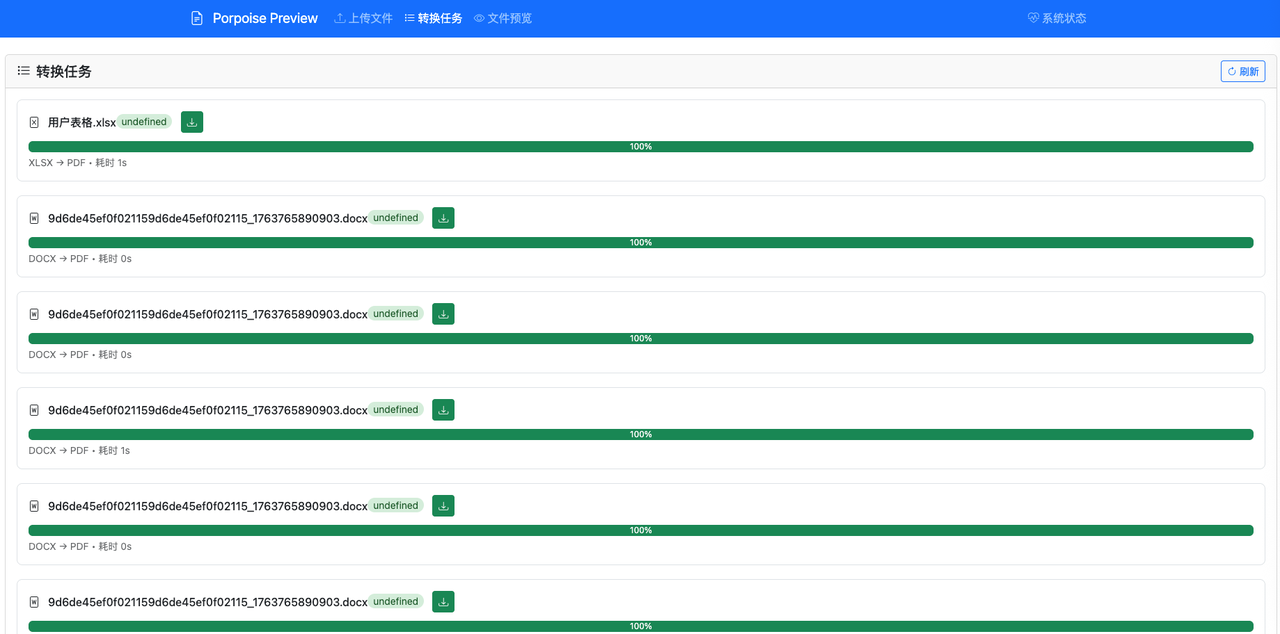Open the 文件预览 navigation tab

[x=503, y=18]
